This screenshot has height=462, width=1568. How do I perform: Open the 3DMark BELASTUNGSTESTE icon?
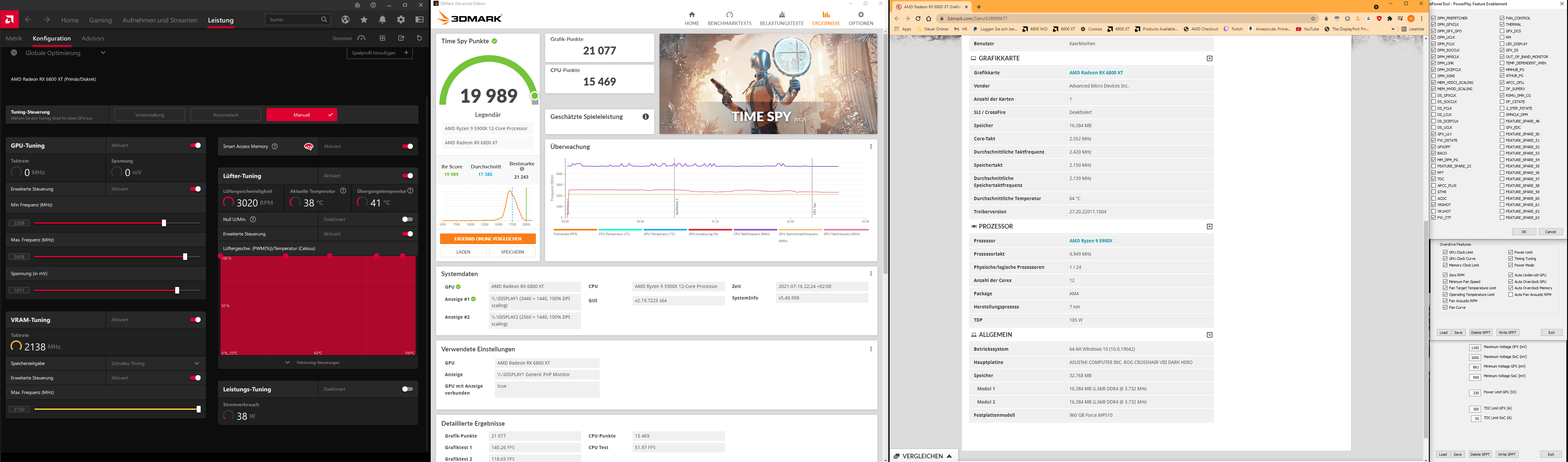(782, 15)
